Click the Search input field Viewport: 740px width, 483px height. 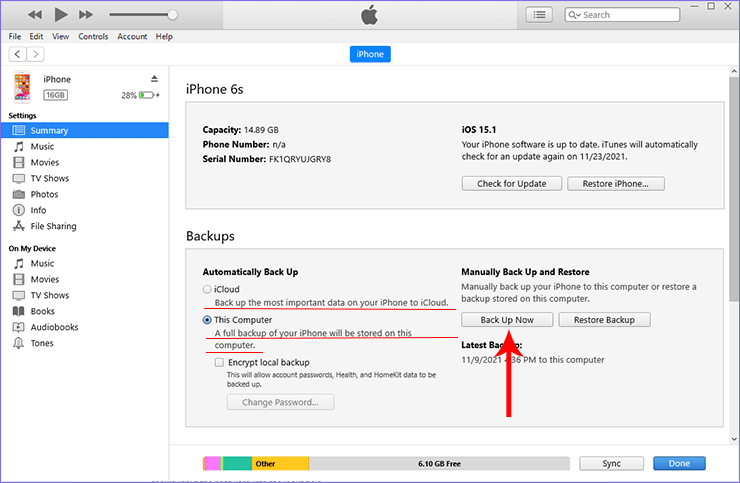point(622,15)
